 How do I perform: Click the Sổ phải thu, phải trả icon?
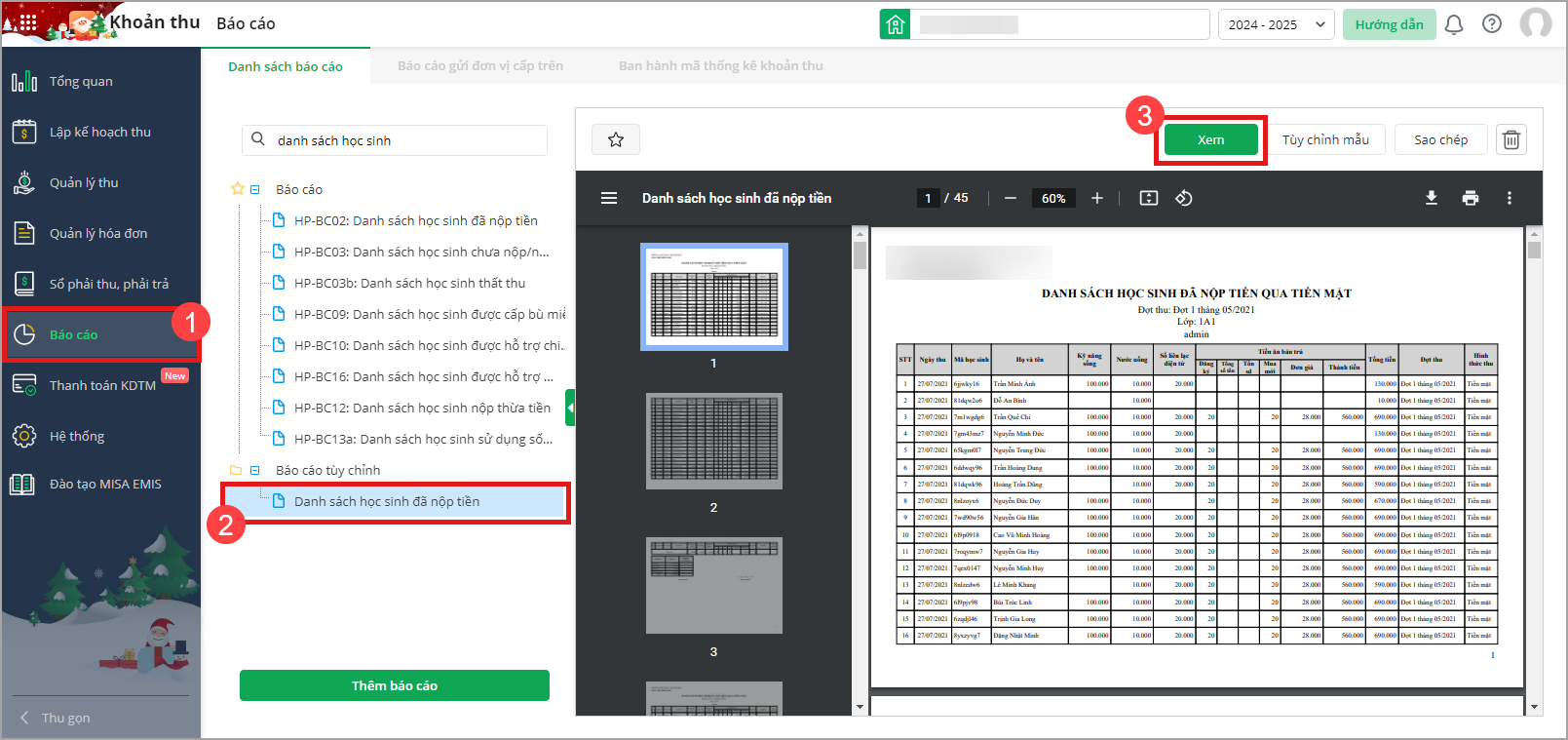(24, 284)
